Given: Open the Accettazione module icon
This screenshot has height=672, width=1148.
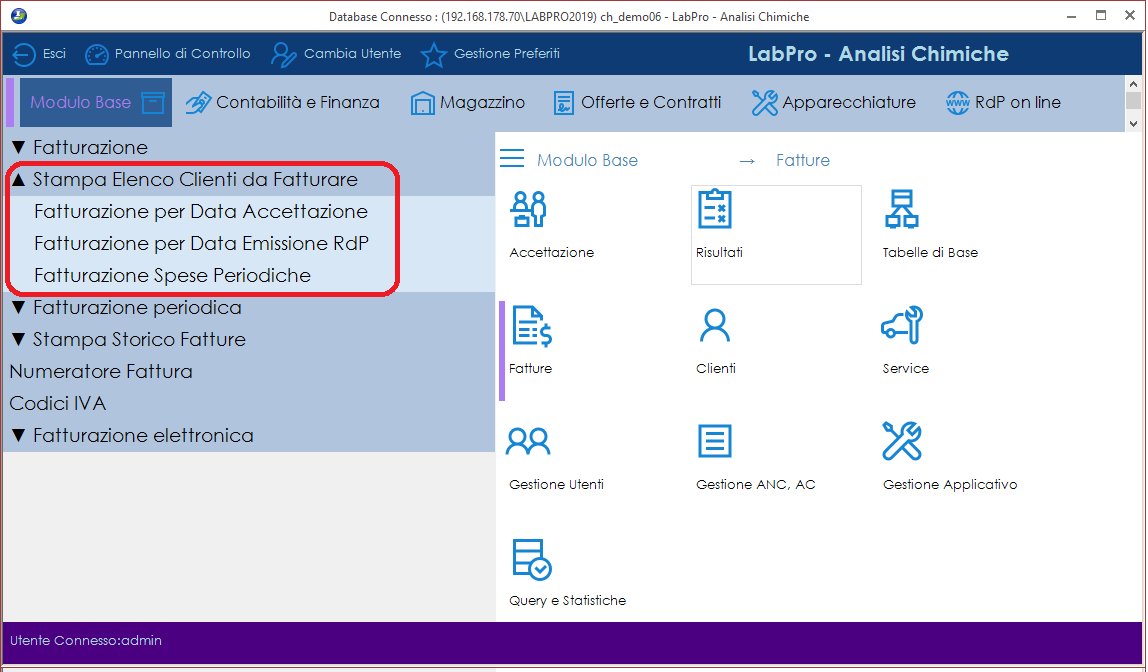Looking at the screenshot, I should 529,209.
